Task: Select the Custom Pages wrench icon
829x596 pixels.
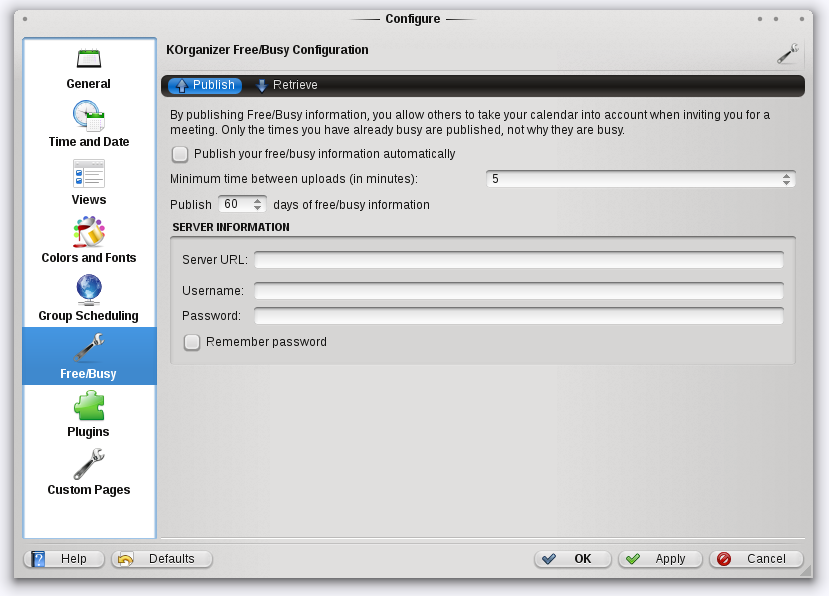Action: tap(88, 464)
